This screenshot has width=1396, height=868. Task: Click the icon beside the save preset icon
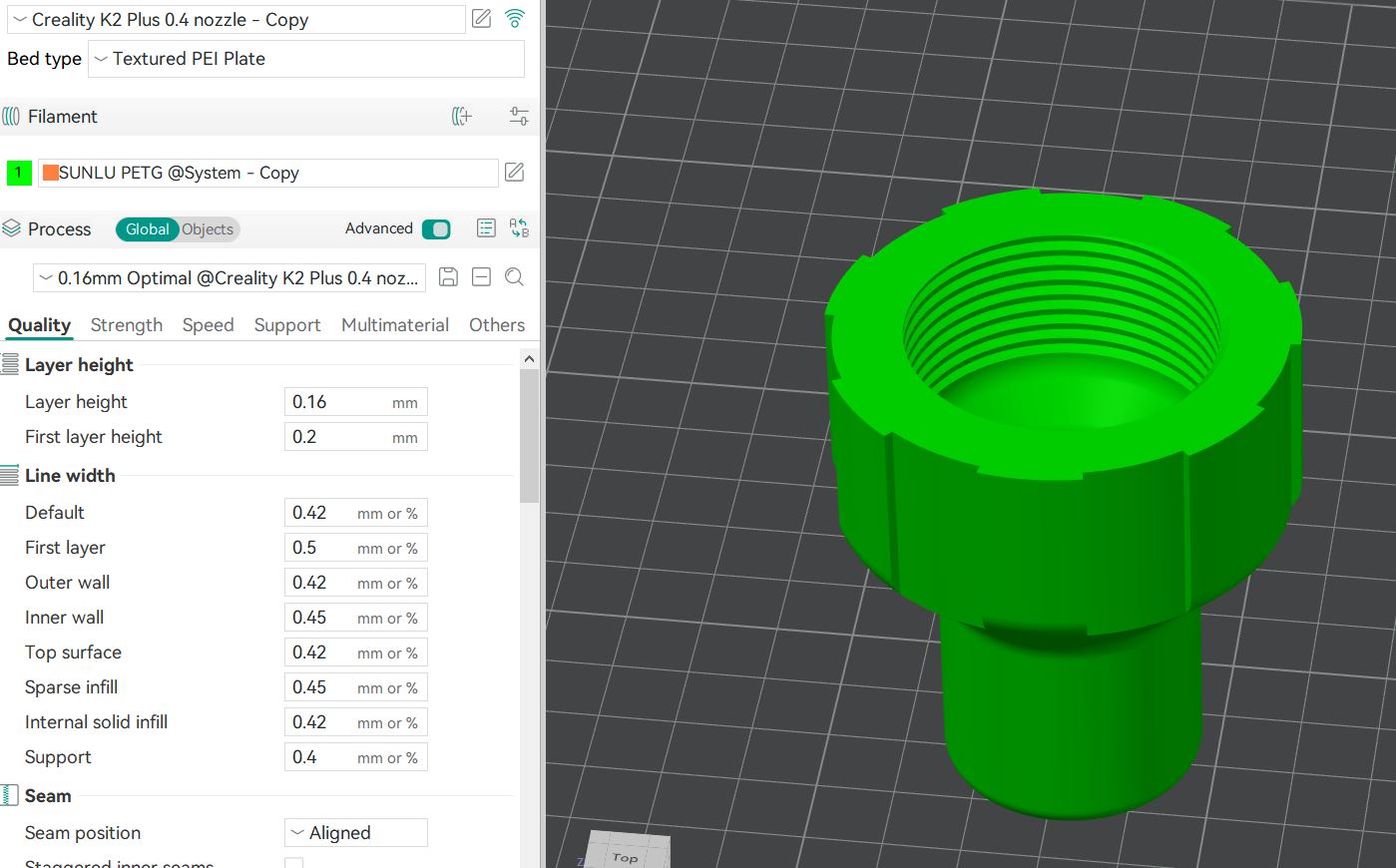(481, 277)
